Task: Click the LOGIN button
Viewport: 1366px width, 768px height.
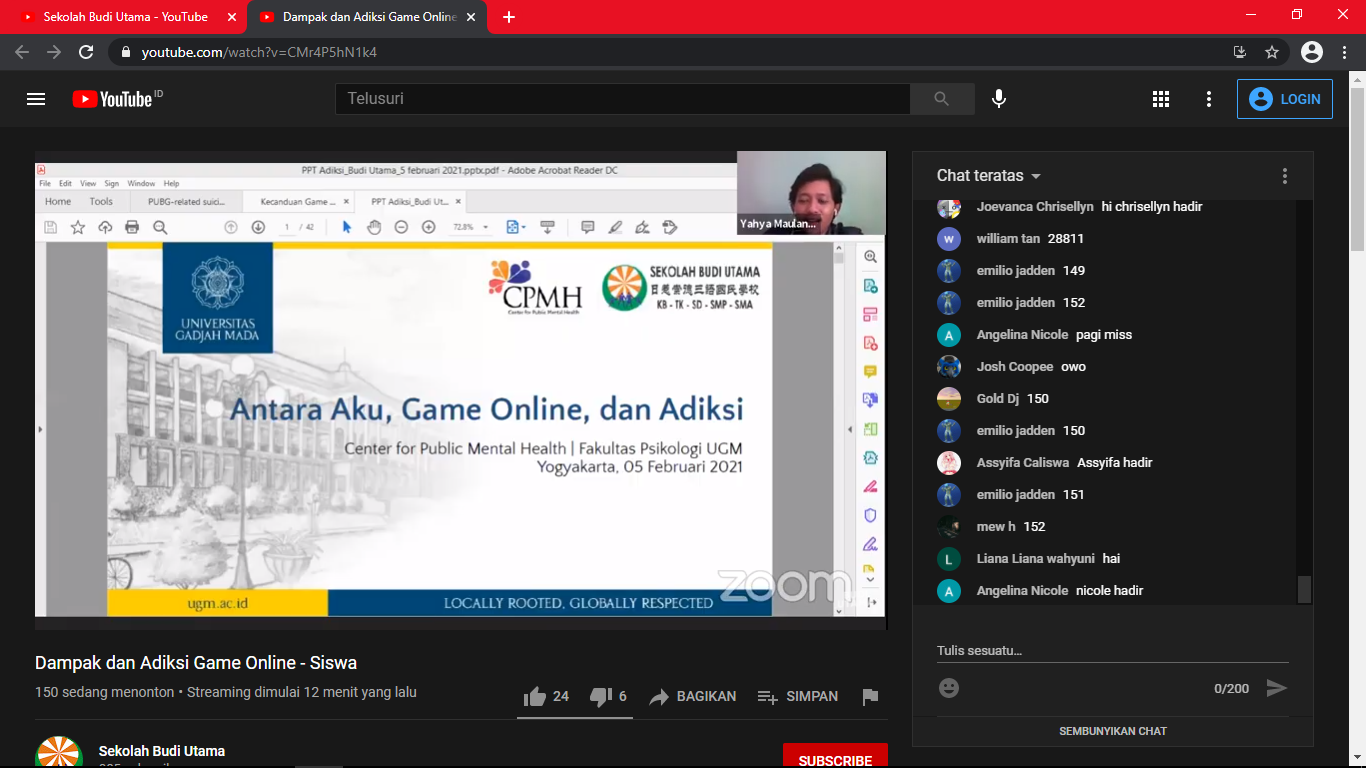Action: tap(1284, 99)
